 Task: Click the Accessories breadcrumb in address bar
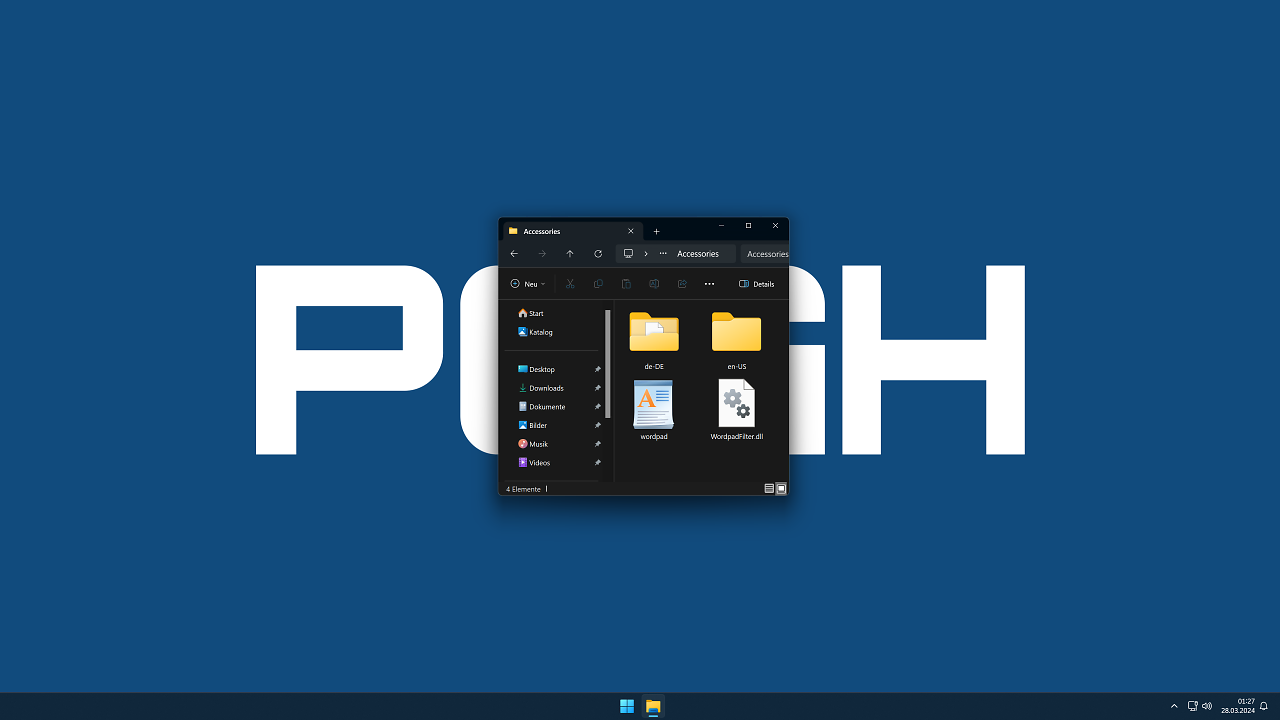pyautogui.click(x=698, y=254)
